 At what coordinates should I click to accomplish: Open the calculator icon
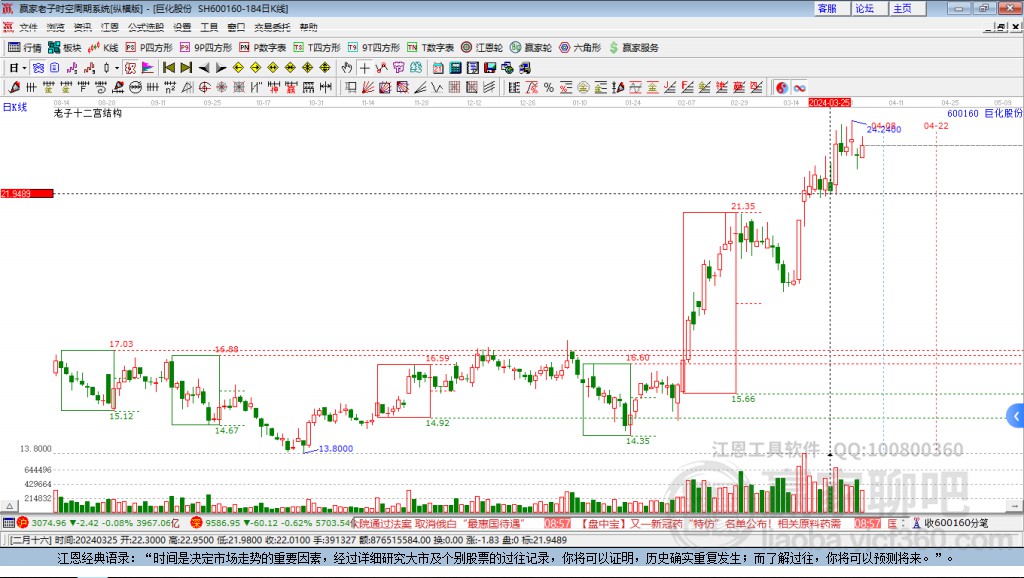click(x=455, y=68)
